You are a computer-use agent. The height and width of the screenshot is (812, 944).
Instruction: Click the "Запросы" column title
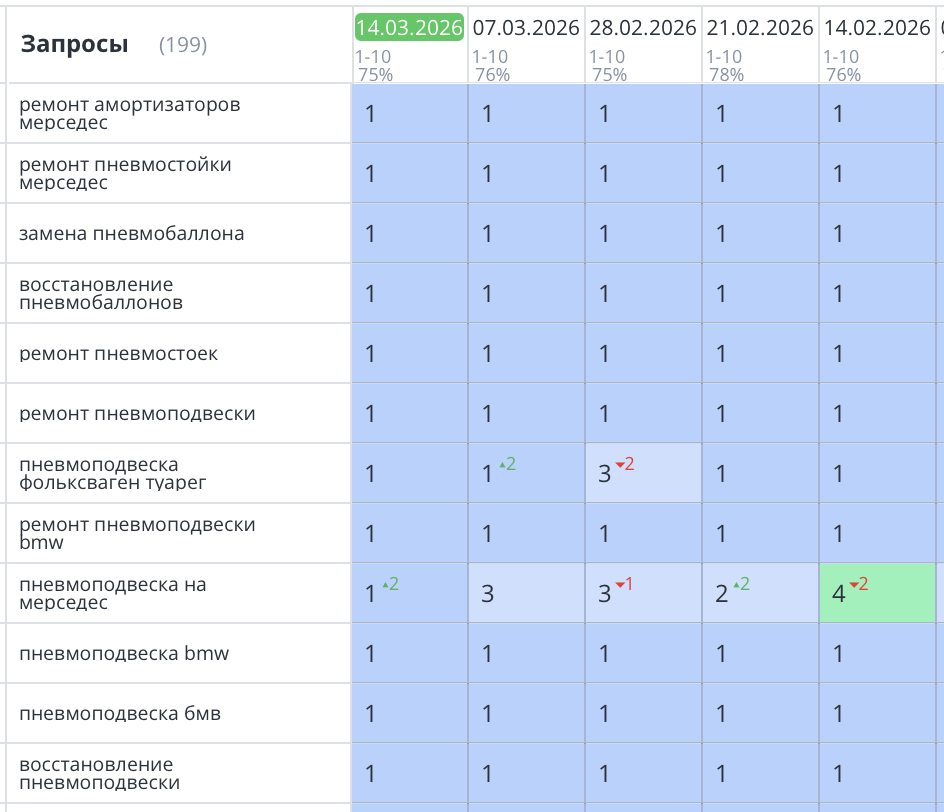(73, 44)
